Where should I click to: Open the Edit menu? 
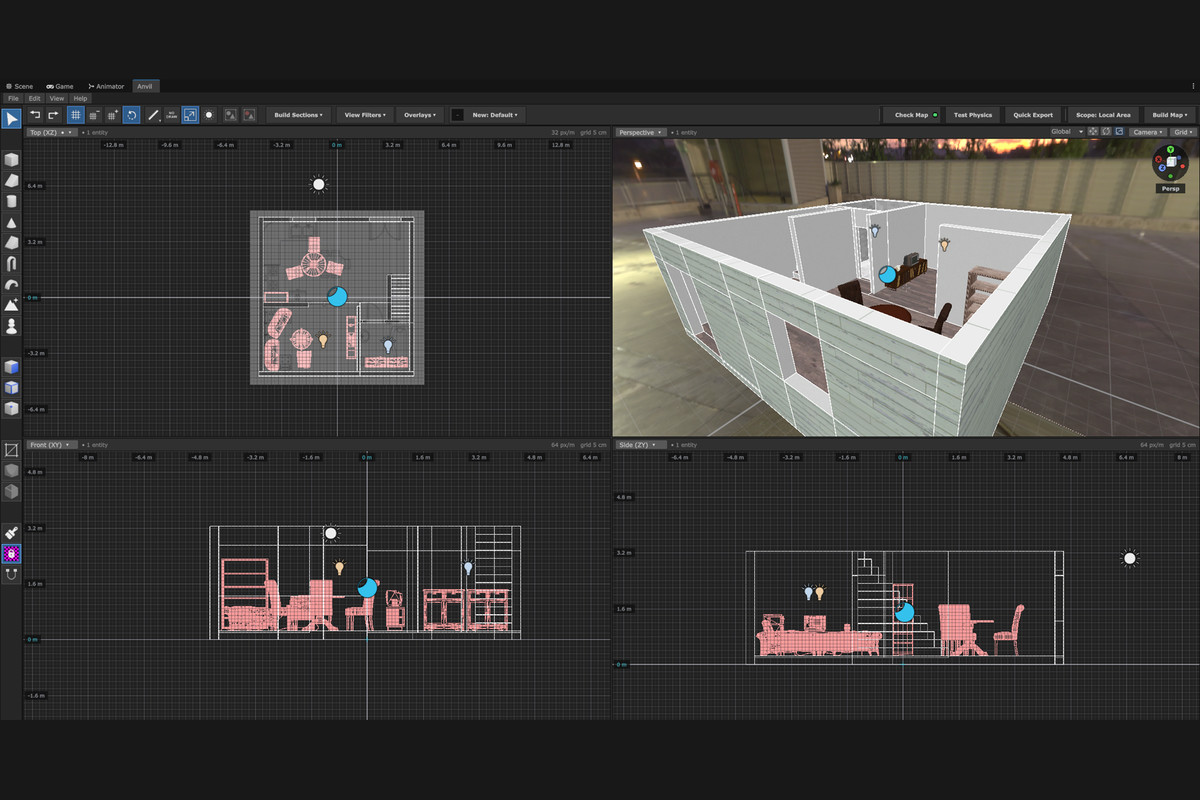pyautogui.click(x=35, y=98)
